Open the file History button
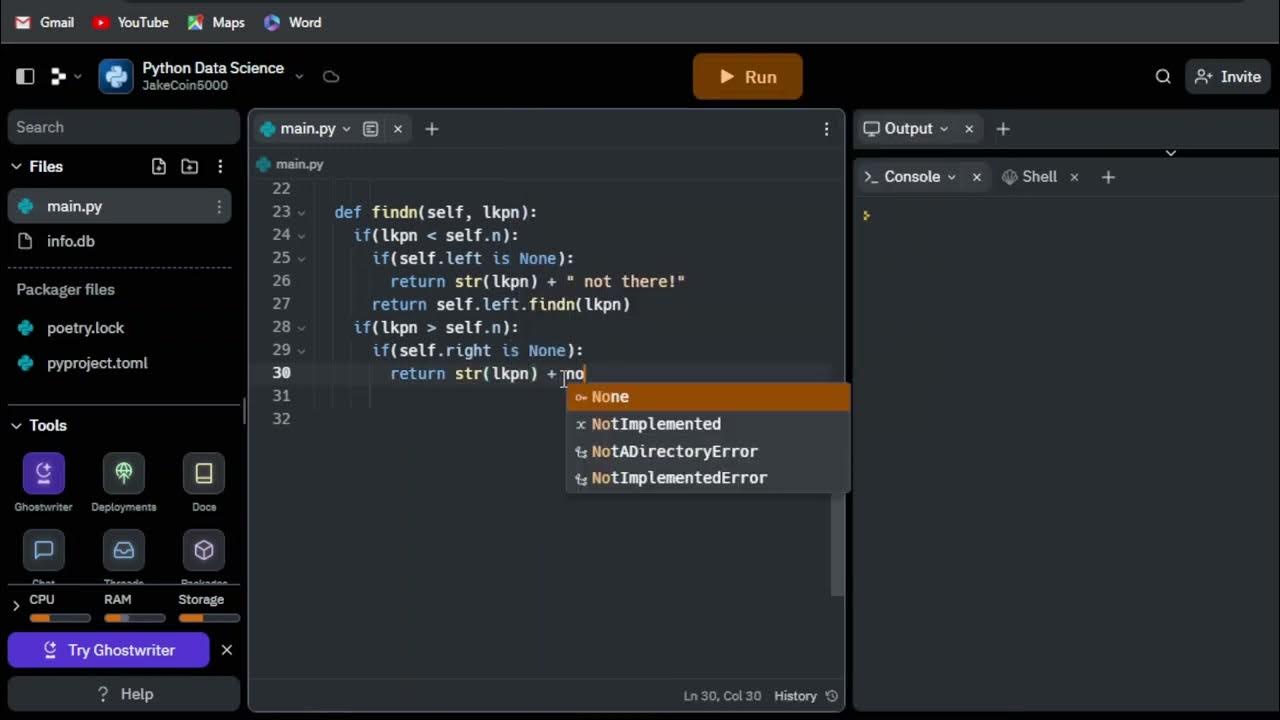This screenshot has width=1280, height=720. pos(806,696)
